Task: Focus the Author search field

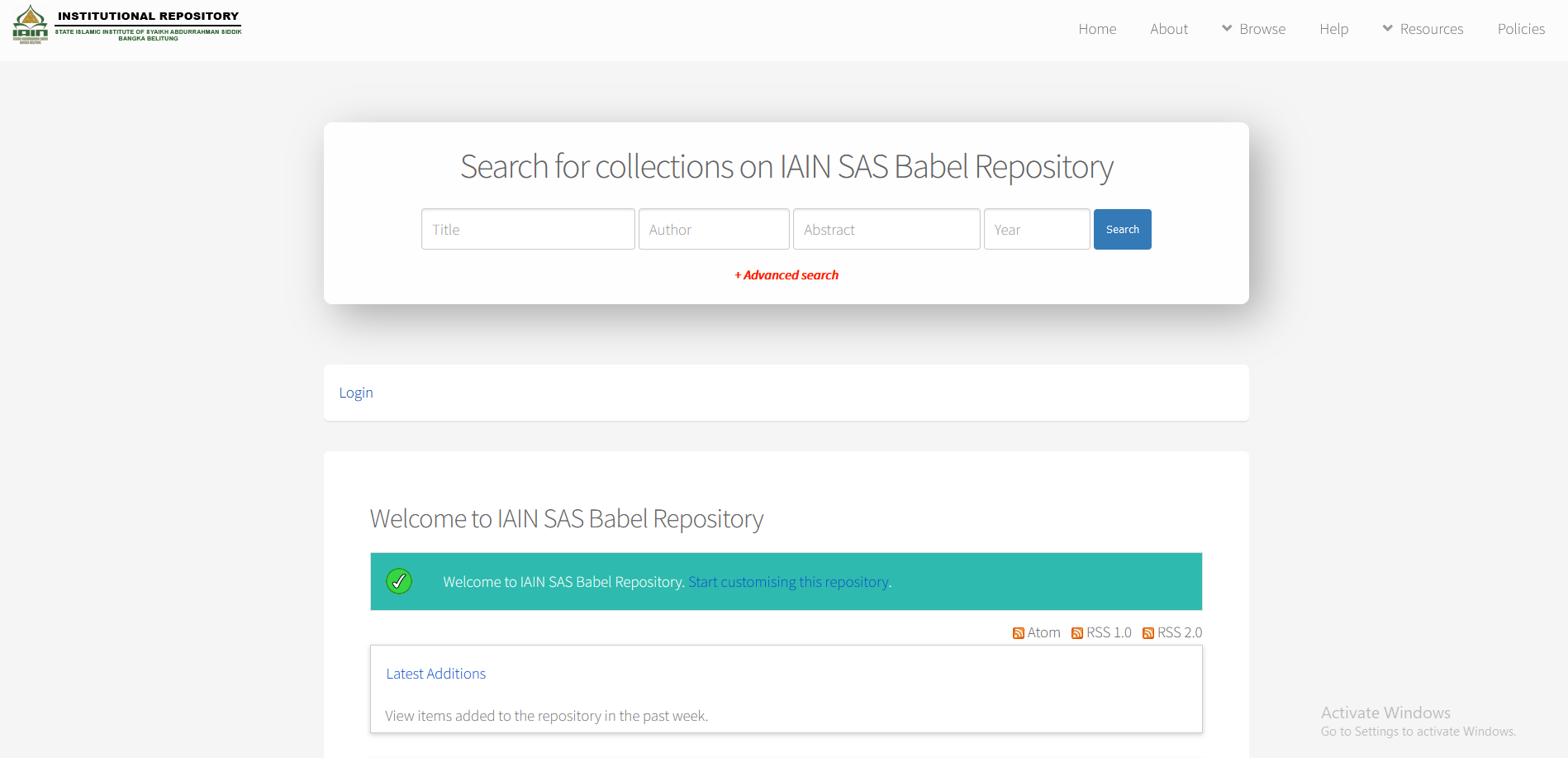Action: point(714,229)
